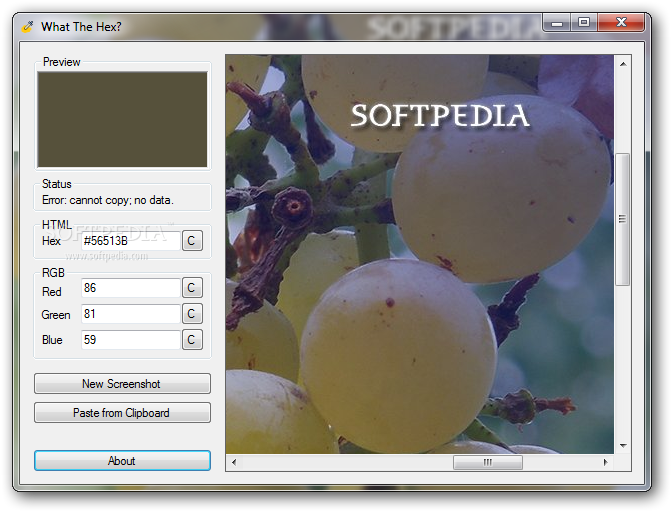The height and width of the screenshot is (512, 672).
Task: Click the horizontal scrollbar right arrow
Action: pos(605,462)
